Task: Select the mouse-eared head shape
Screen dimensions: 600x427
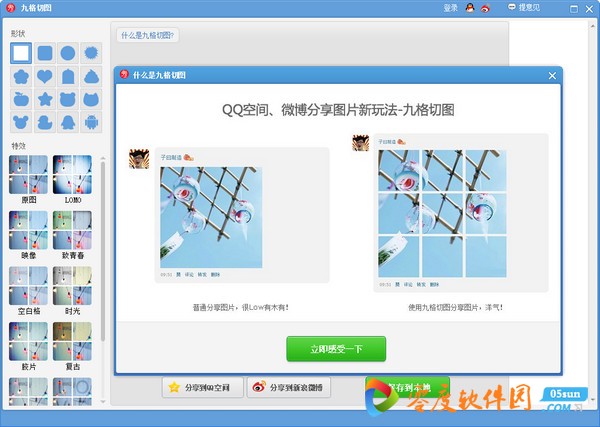Action: [21, 122]
